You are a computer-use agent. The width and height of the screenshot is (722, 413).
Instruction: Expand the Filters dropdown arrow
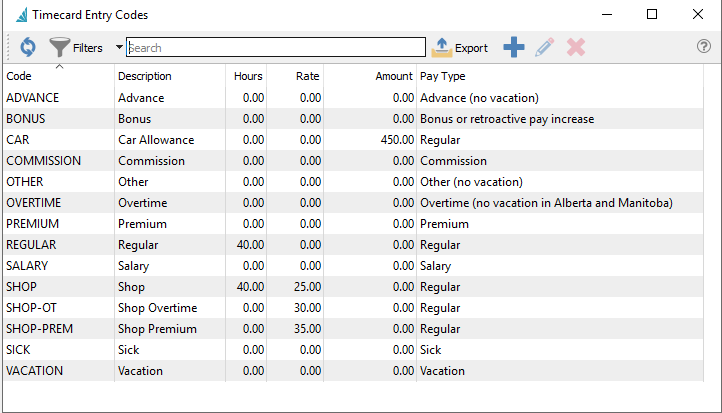tap(119, 47)
